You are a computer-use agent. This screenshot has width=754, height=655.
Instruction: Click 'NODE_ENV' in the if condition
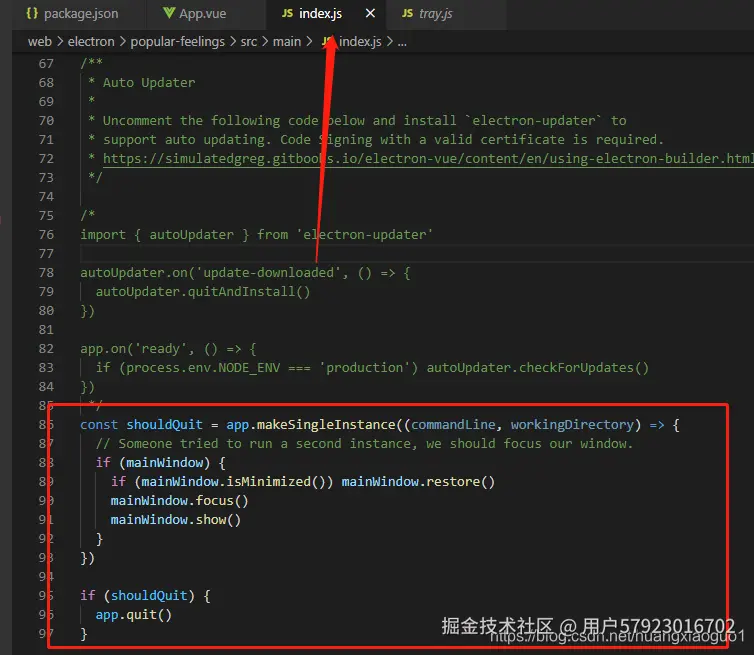pos(249,368)
